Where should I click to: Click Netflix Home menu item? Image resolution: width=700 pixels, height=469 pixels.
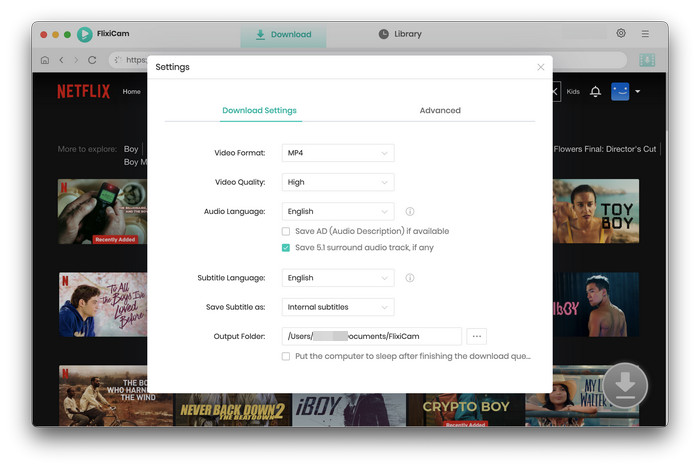point(131,91)
